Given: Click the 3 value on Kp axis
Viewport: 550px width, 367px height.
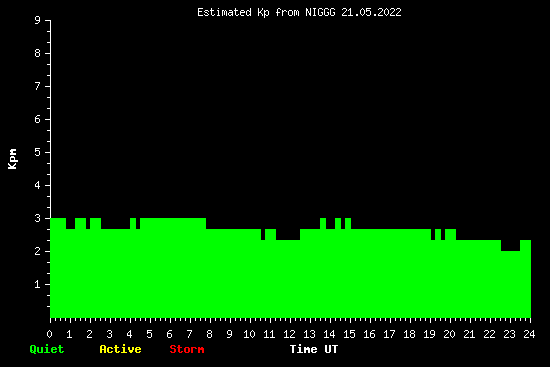Looking at the screenshot, I should point(38,219).
